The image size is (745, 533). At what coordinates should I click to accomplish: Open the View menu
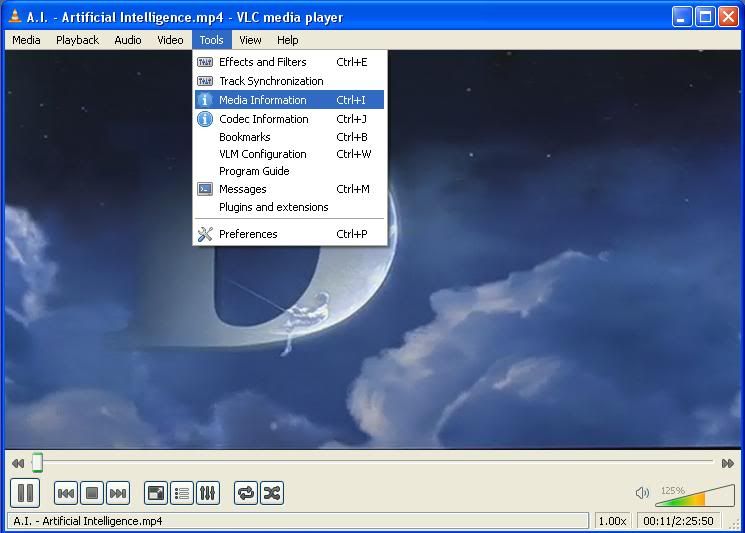point(250,40)
